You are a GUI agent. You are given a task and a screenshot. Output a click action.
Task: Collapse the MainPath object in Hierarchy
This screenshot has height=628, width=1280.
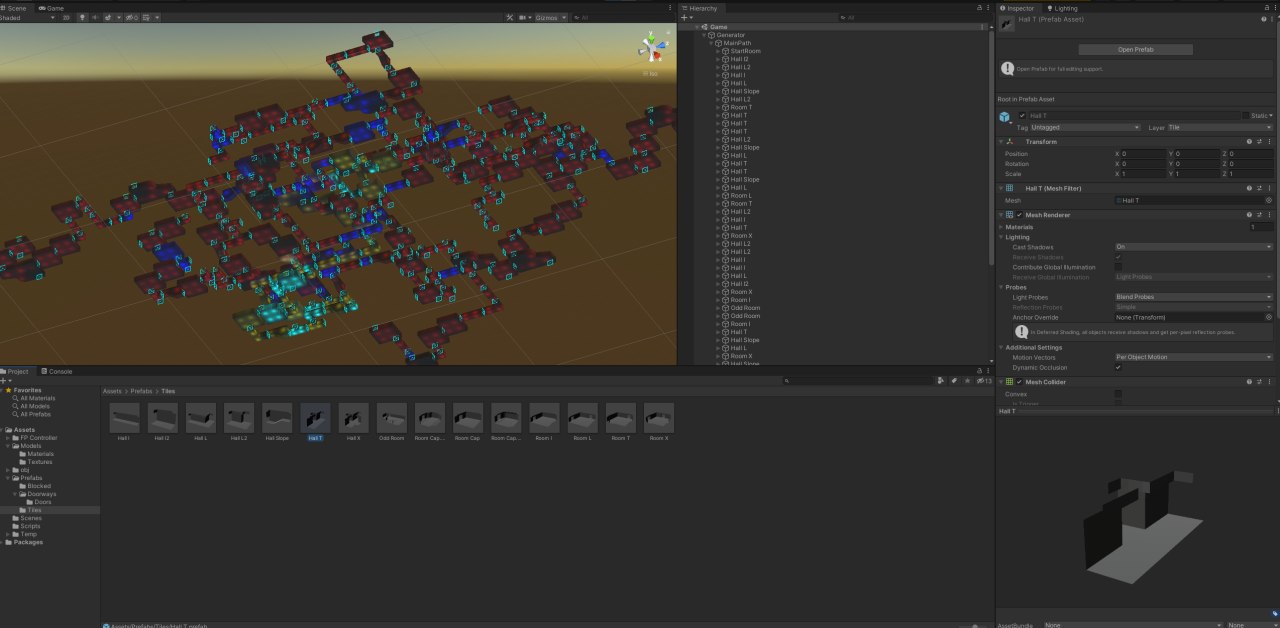(x=712, y=43)
